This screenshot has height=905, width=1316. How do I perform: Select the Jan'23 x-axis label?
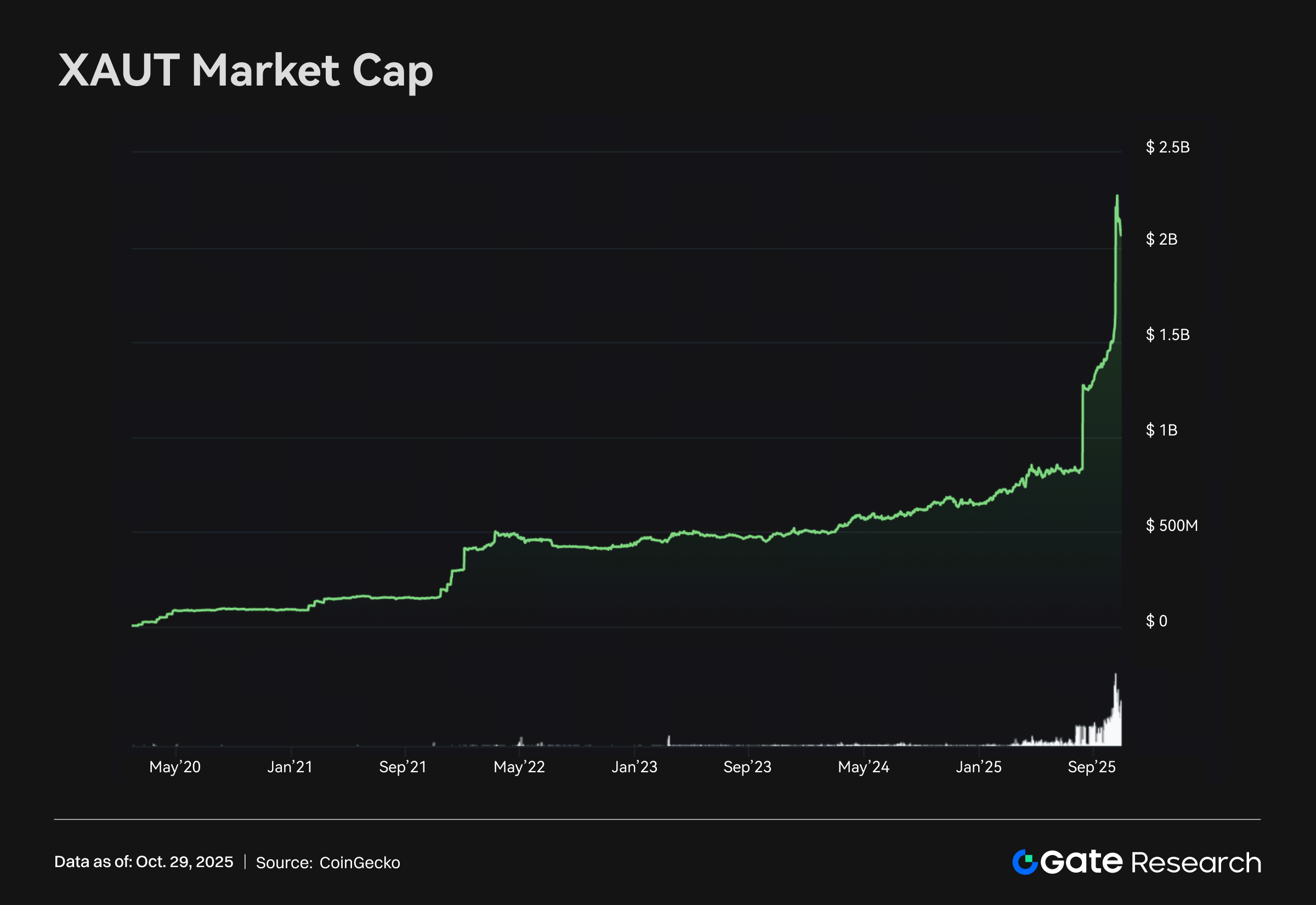point(634,767)
